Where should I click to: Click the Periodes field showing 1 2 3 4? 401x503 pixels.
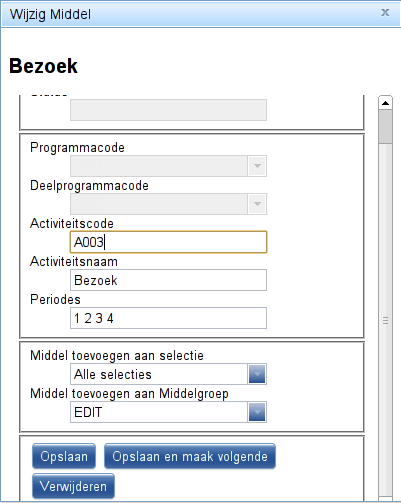pos(168,318)
